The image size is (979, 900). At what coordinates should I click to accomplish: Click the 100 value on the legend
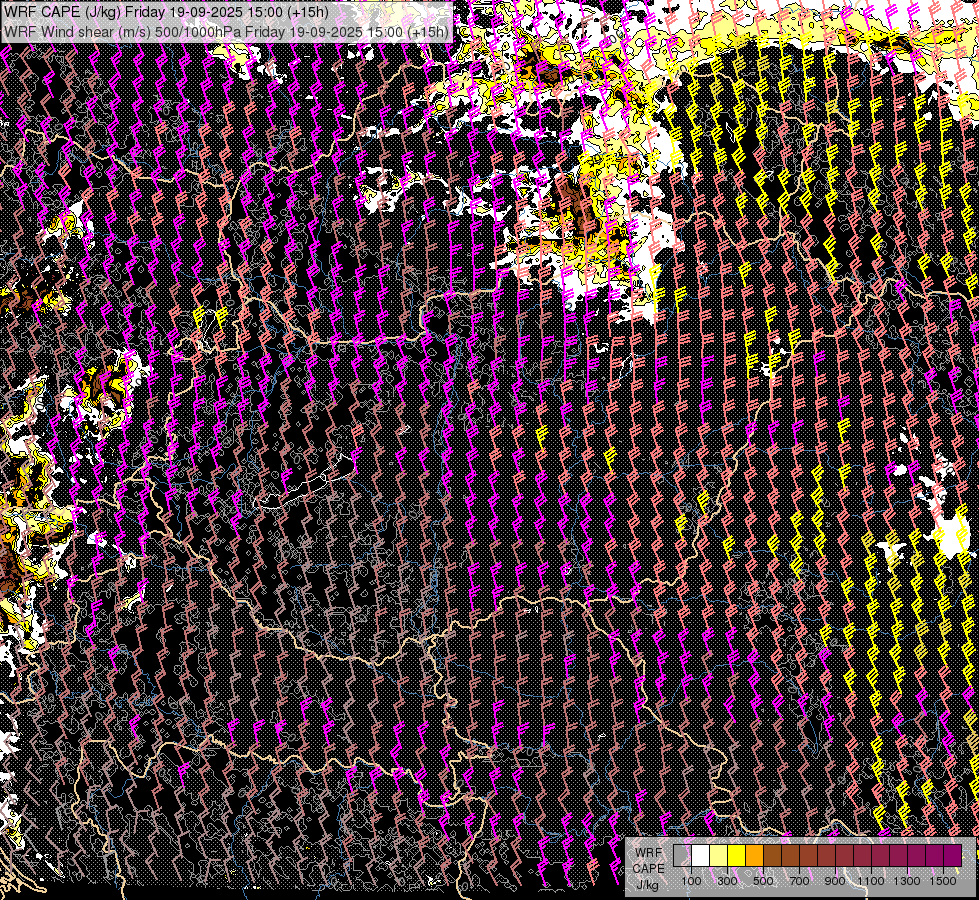691,881
